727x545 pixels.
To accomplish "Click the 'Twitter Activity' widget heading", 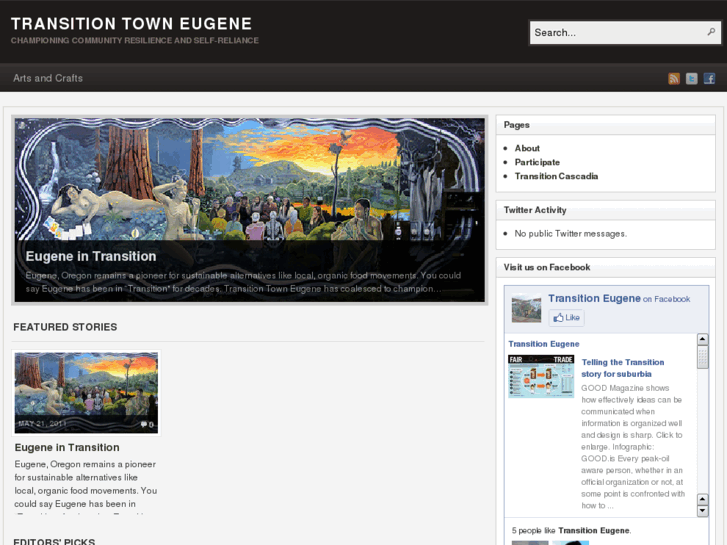I will (x=535, y=210).
